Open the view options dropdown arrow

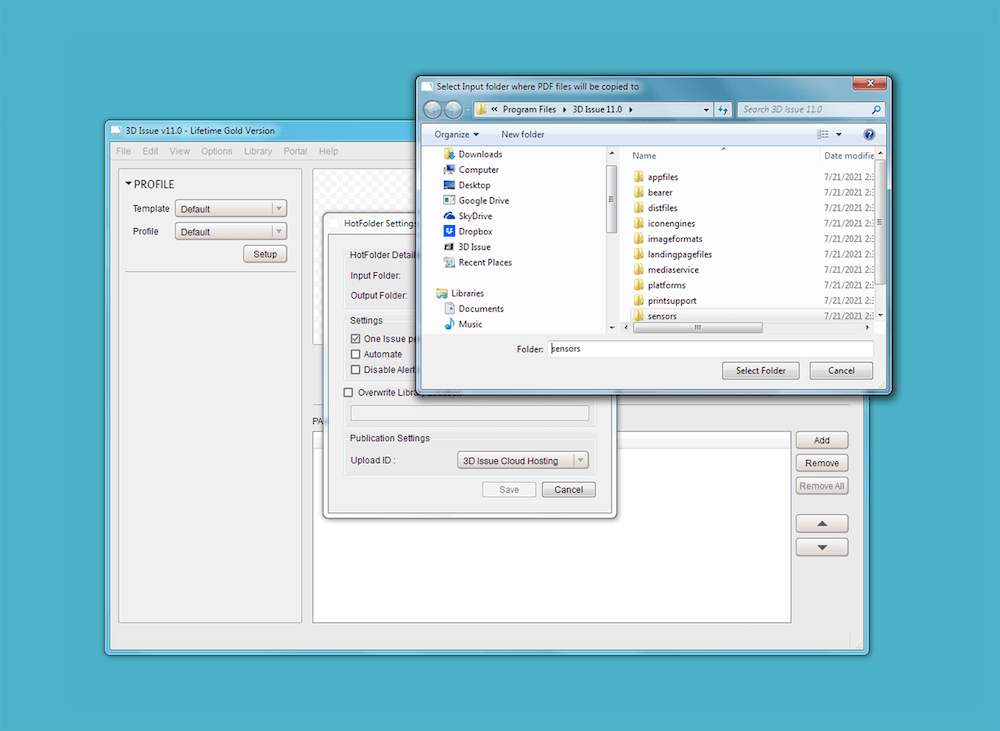(839, 135)
